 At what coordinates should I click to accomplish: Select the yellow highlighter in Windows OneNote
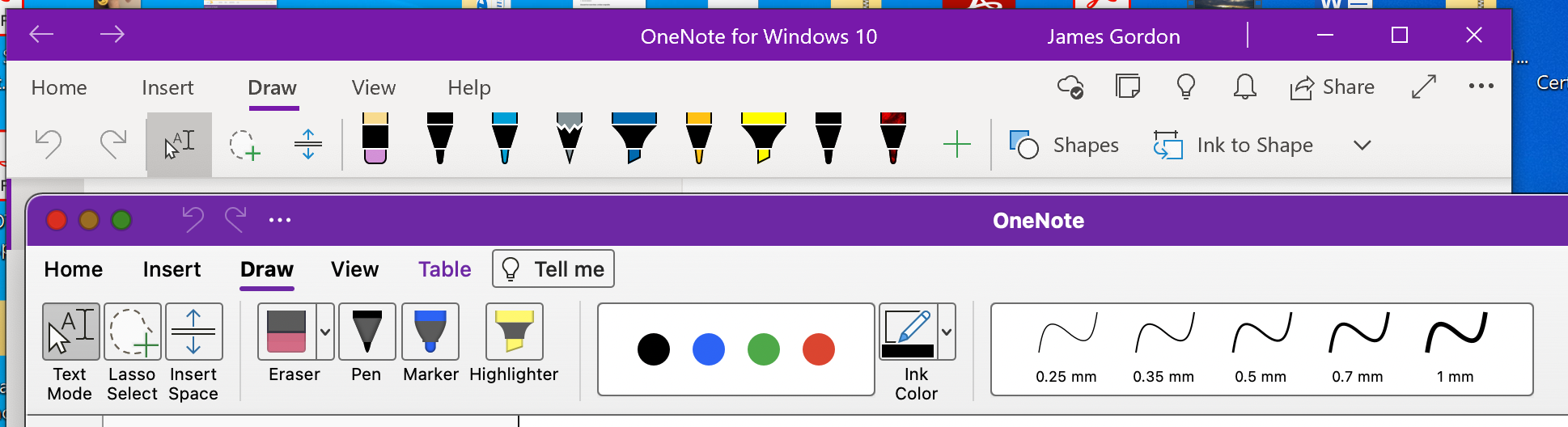(763, 138)
